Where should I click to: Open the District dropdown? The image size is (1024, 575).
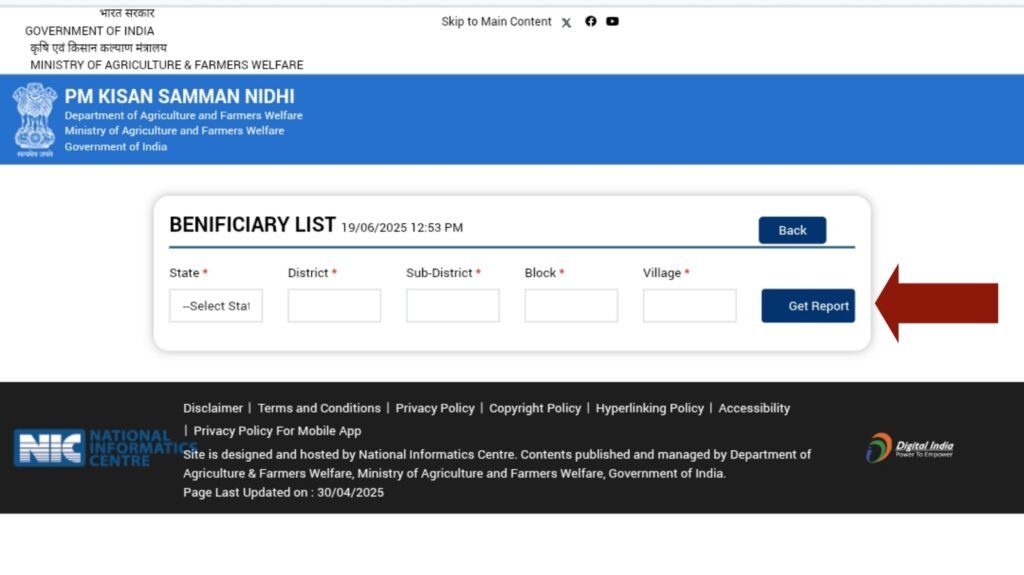coord(334,306)
